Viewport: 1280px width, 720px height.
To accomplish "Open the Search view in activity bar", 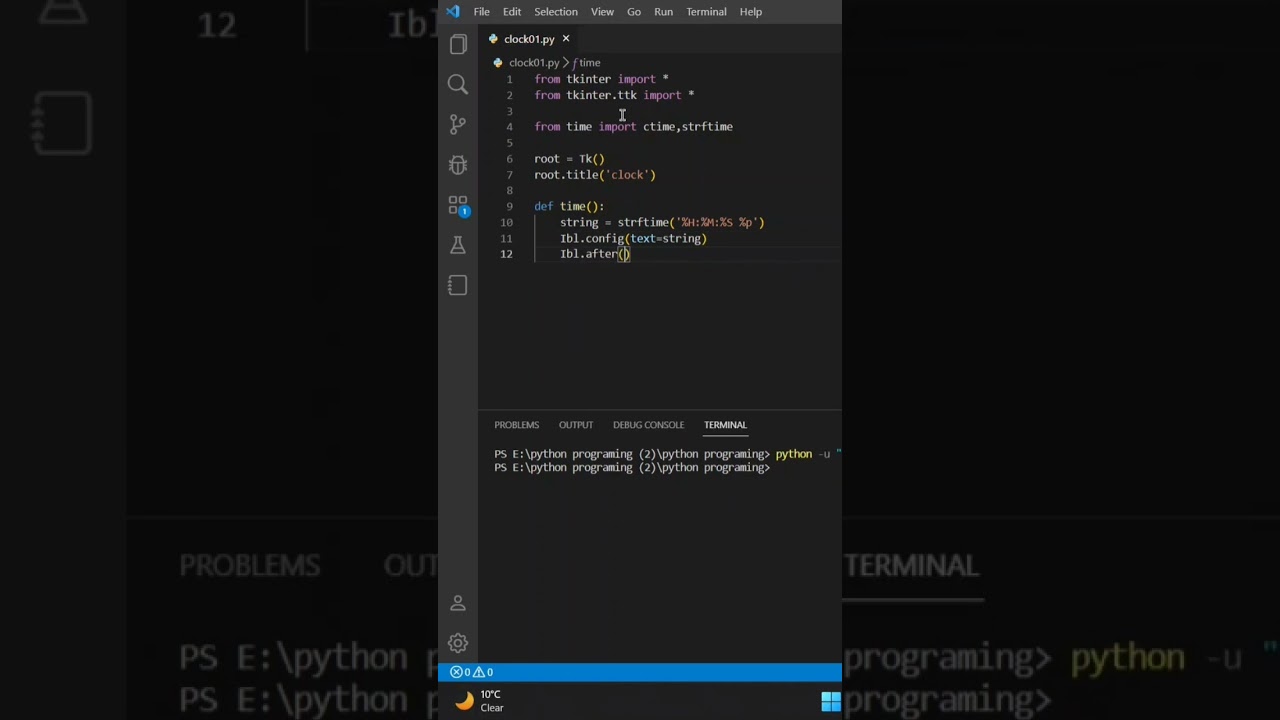I will coord(458,85).
